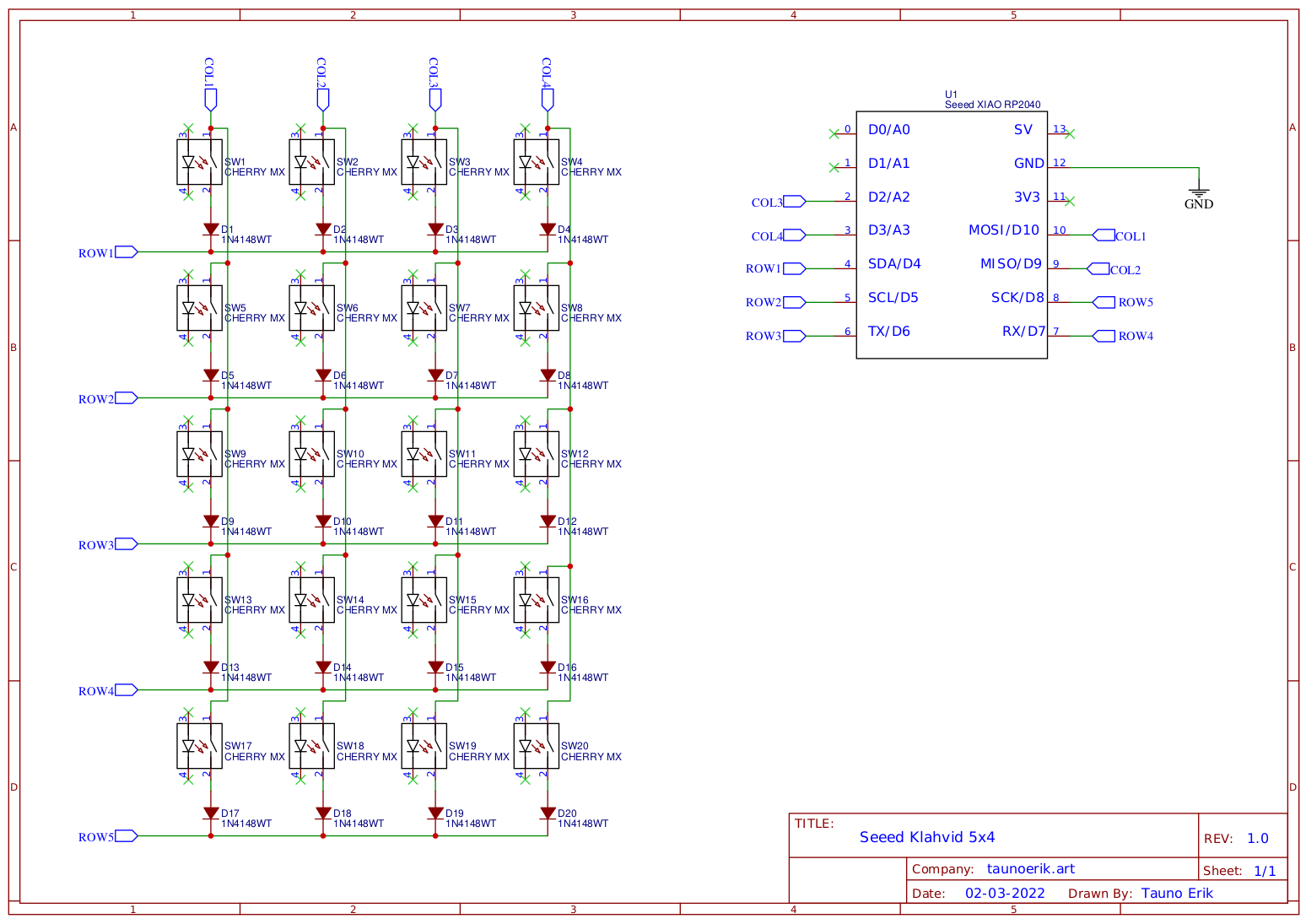
Task: Click the date field 02-03-2022
Action: (1005, 893)
